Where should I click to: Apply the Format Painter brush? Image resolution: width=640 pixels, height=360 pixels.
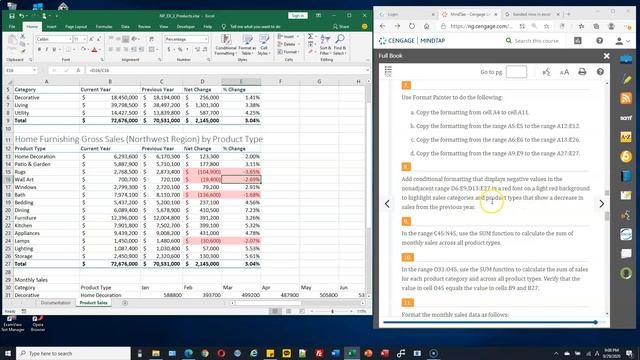click(23, 51)
